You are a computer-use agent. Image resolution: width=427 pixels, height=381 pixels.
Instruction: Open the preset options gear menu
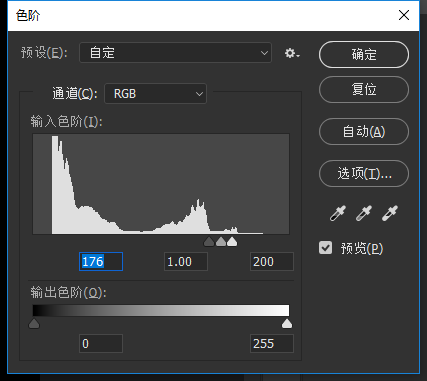[x=292, y=53]
